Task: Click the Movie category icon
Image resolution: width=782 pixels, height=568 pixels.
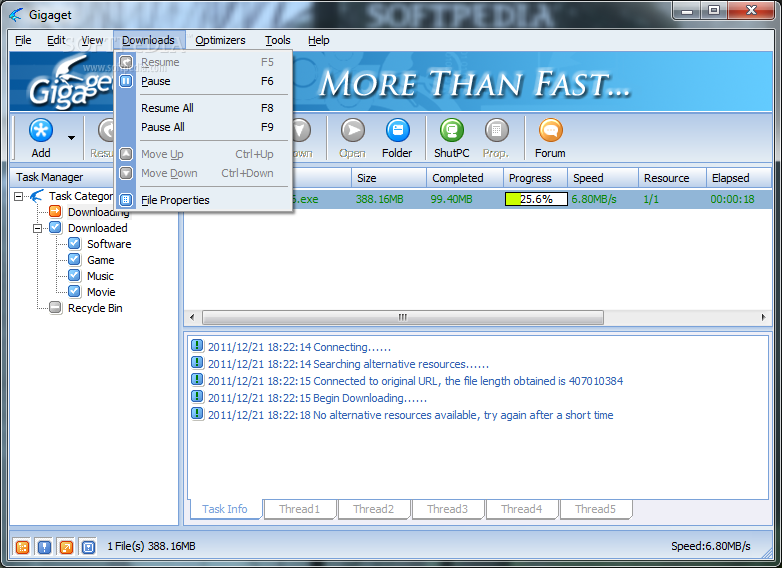Action: 74,291
